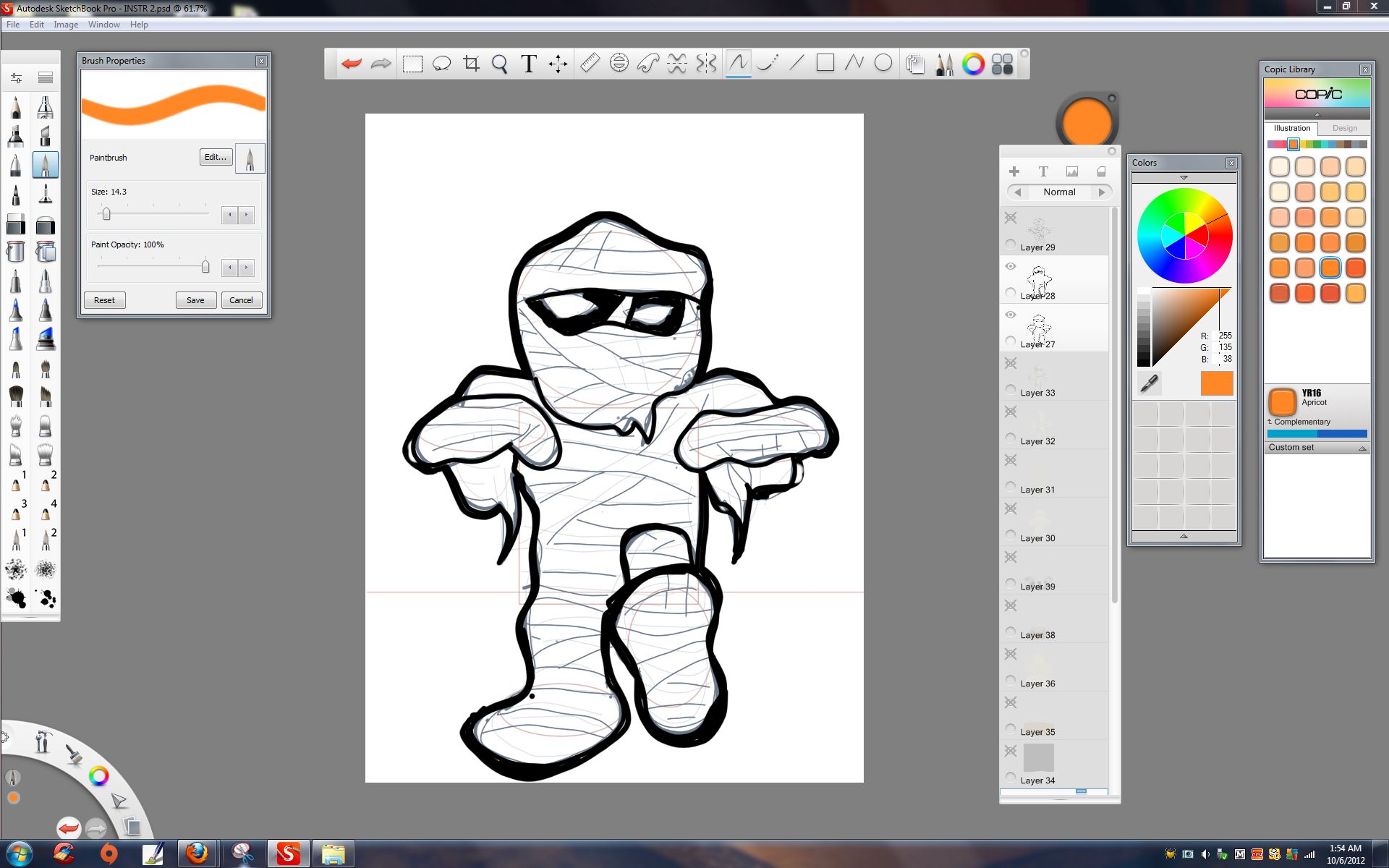Image resolution: width=1389 pixels, height=868 pixels.
Task: Click the Edit... button in Brush Properties
Action: pos(216,157)
